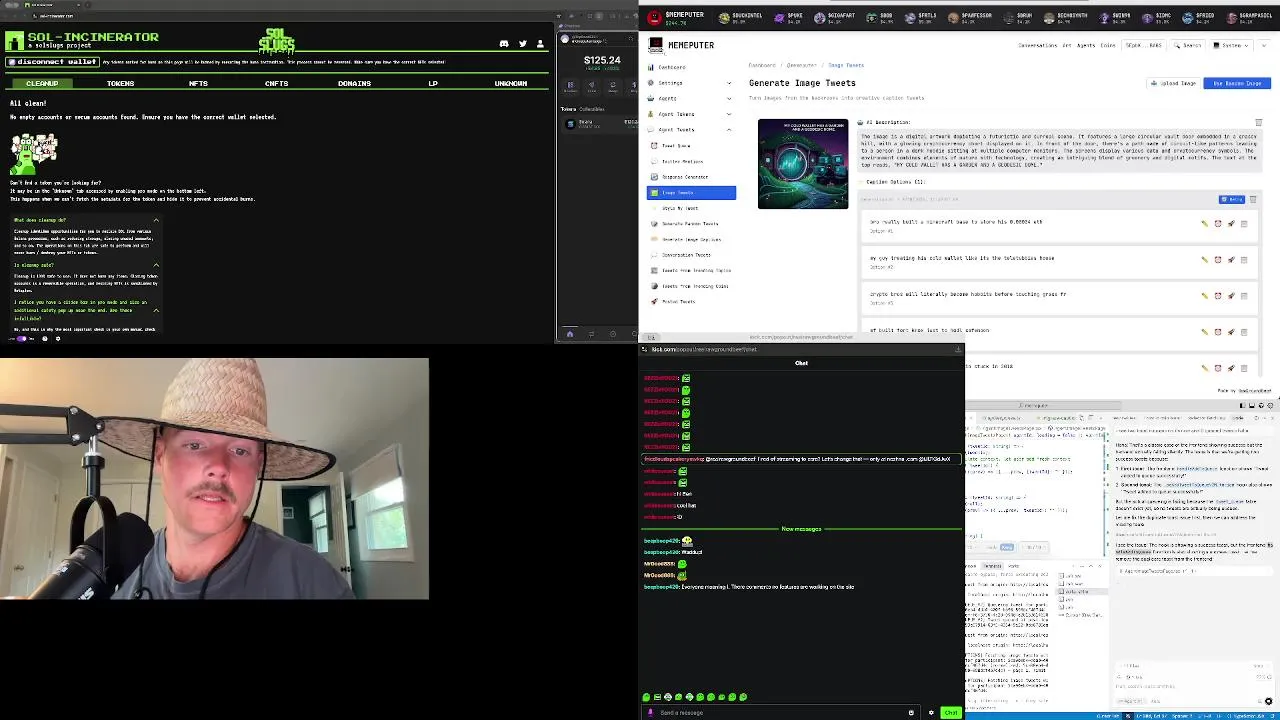Switch to the CNFTS tab

[x=276, y=83]
